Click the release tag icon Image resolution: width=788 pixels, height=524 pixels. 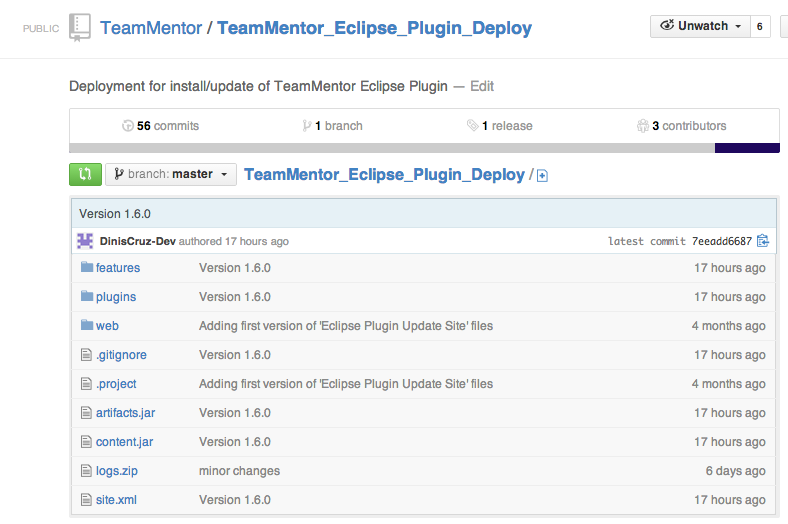click(x=472, y=126)
